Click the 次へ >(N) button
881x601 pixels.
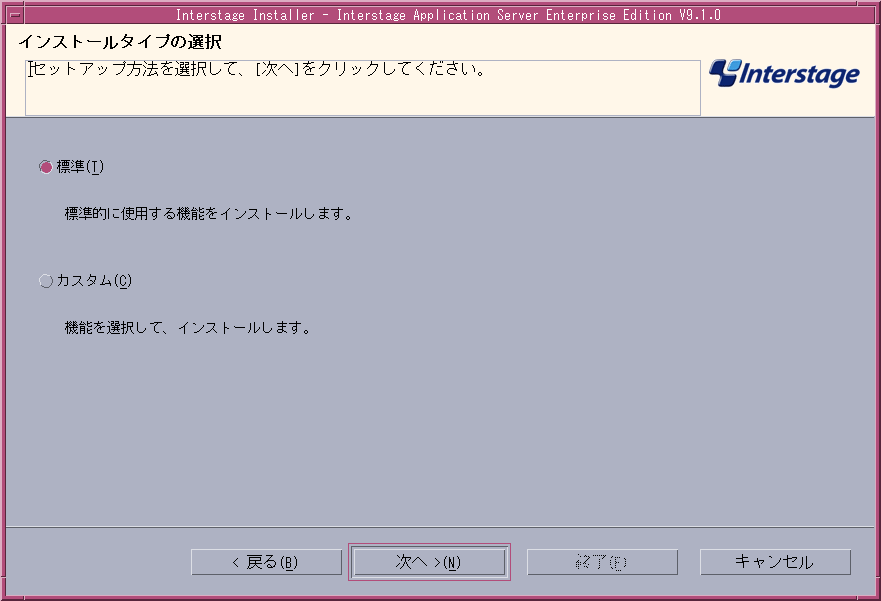point(429,562)
